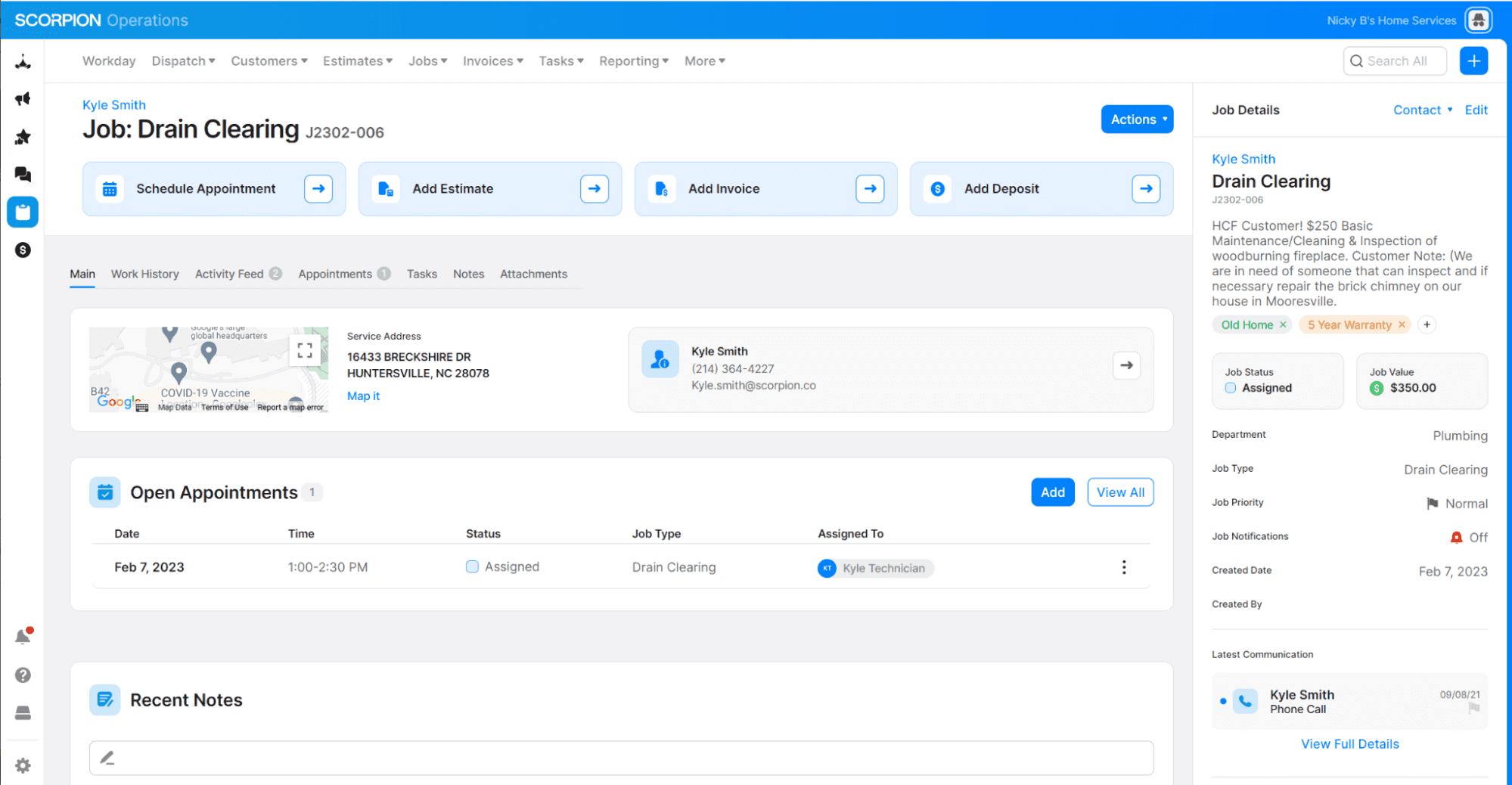Open settings gear in left sidebar
The height and width of the screenshot is (785, 1512).
(23, 765)
